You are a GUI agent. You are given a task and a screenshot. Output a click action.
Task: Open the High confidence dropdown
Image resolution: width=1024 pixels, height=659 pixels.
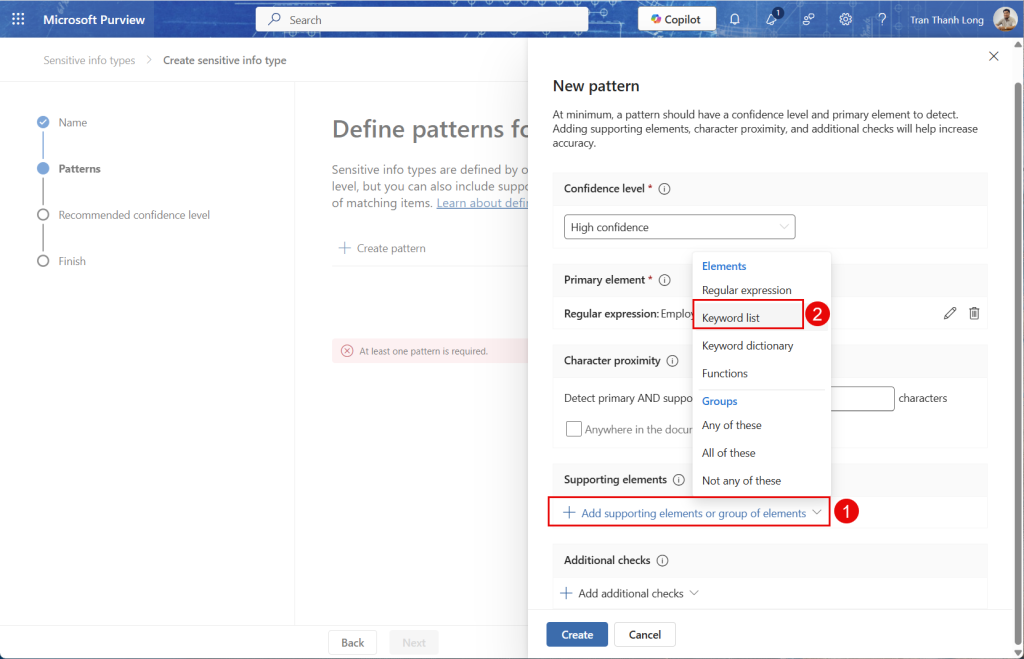[x=679, y=227]
